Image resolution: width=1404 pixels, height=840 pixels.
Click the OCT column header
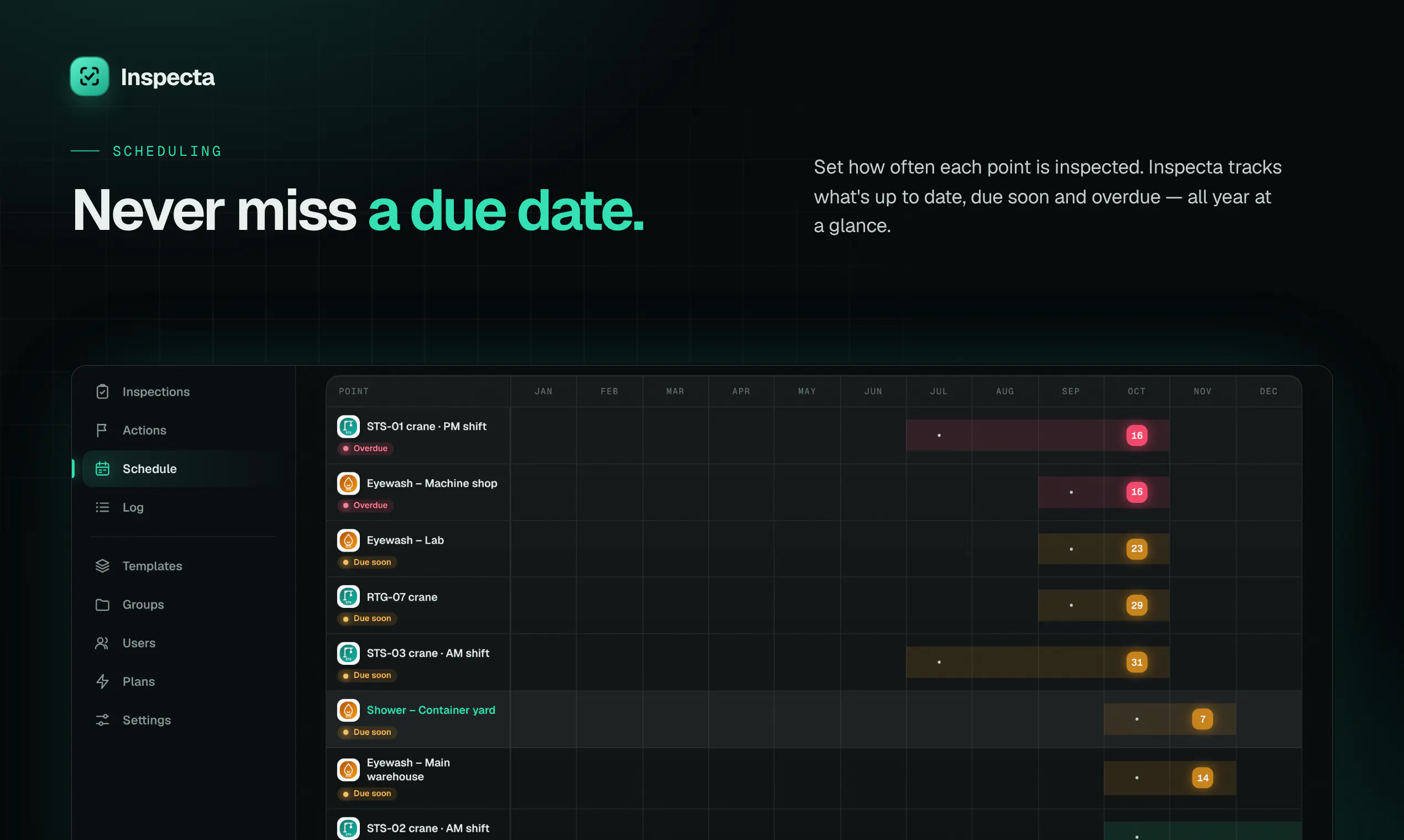point(1137,391)
